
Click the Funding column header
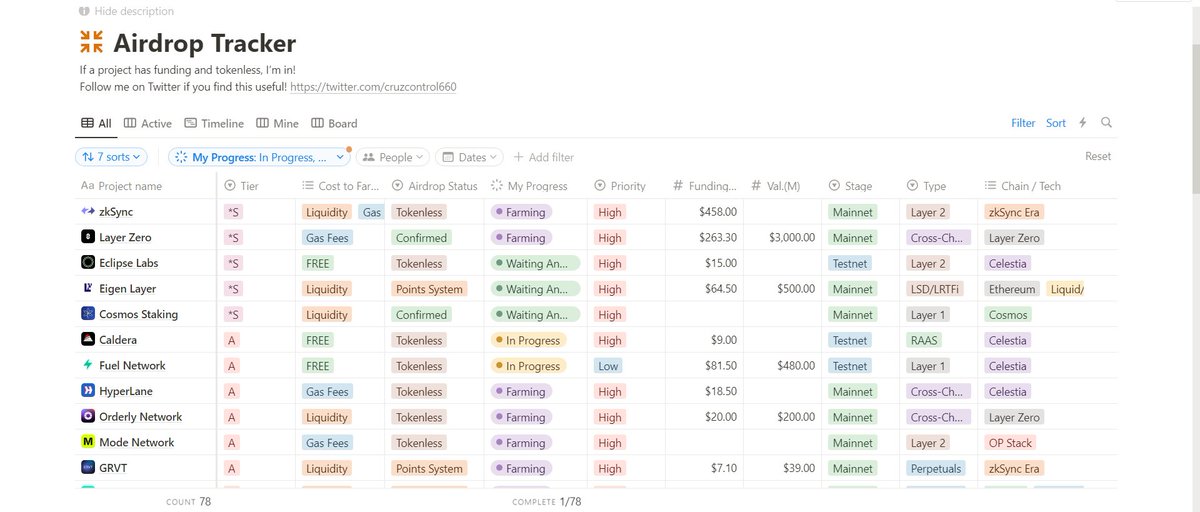point(705,186)
